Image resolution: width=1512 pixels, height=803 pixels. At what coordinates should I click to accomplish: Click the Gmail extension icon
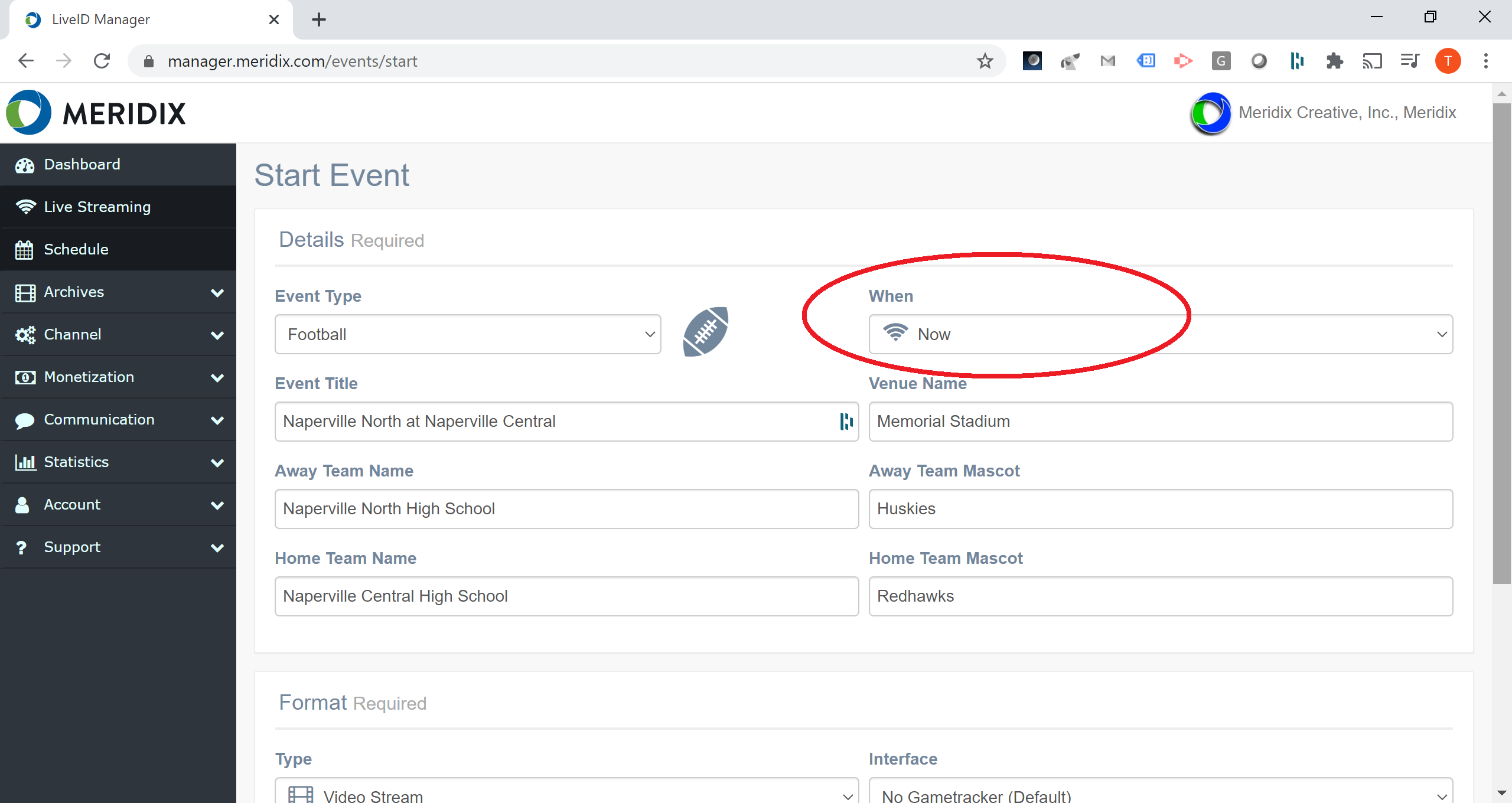[1107, 61]
